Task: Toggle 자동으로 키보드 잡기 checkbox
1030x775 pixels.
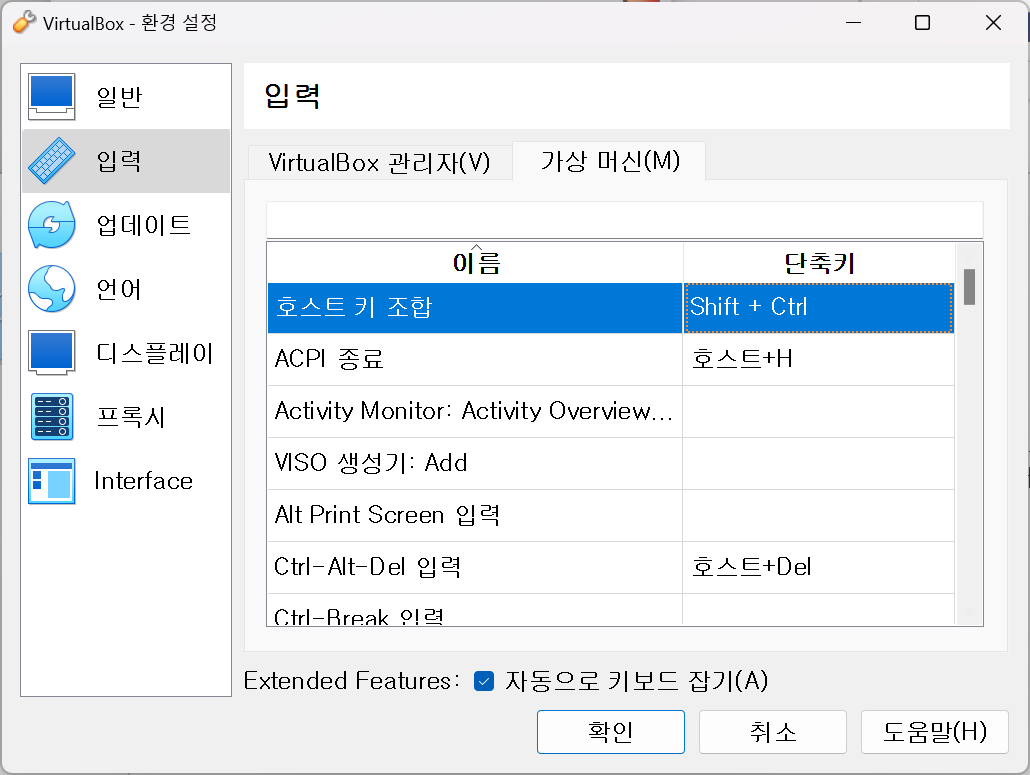Action: coord(484,681)
